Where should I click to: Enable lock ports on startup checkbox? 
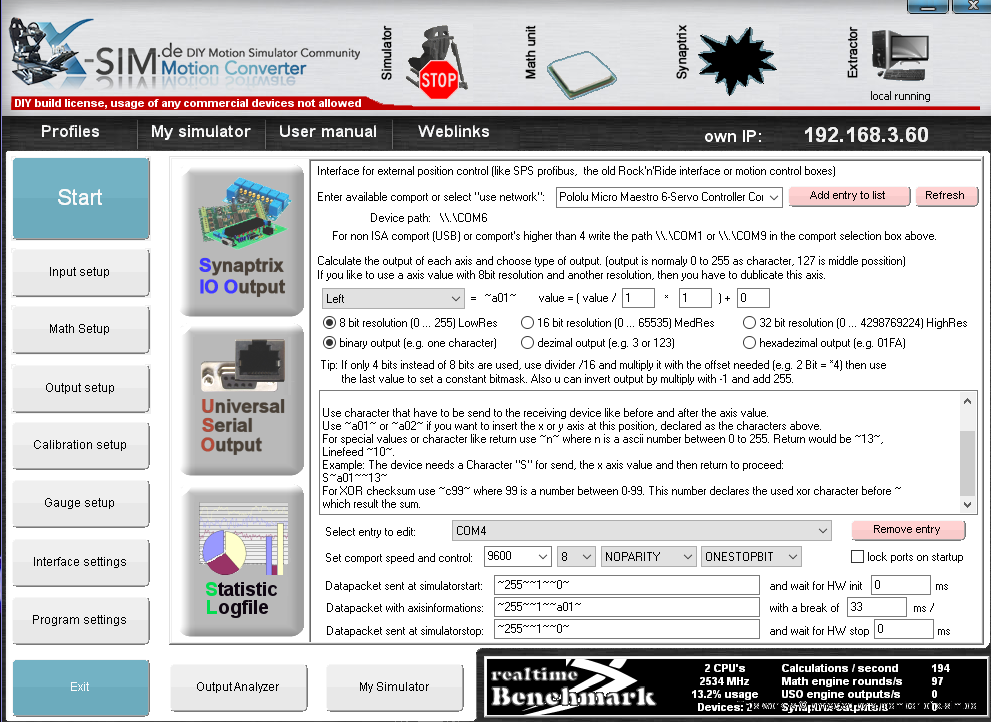(x=857, y=557)
